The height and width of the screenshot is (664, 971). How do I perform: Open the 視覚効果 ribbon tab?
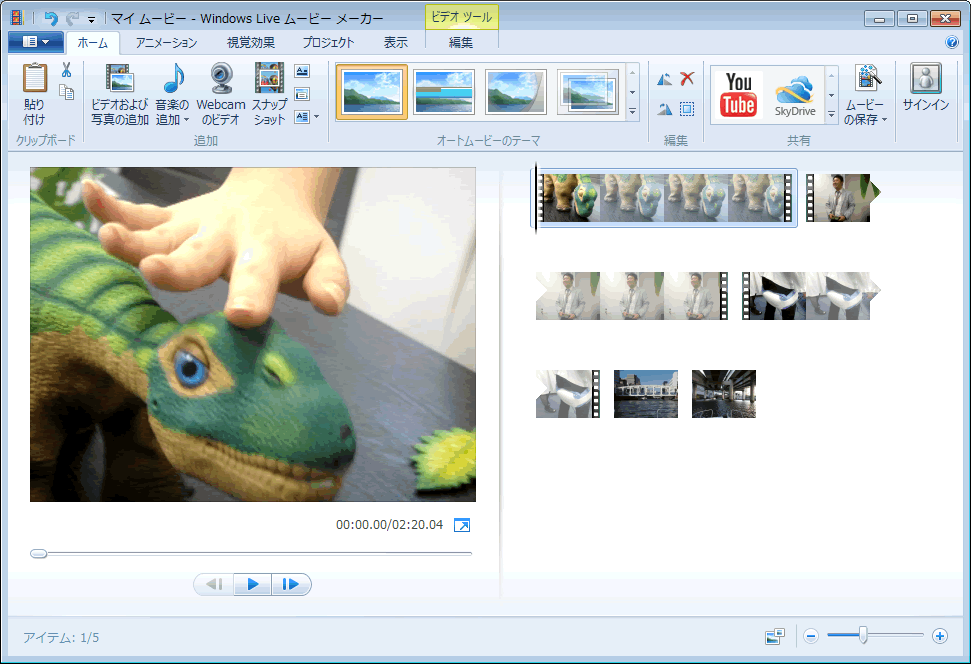250,43
